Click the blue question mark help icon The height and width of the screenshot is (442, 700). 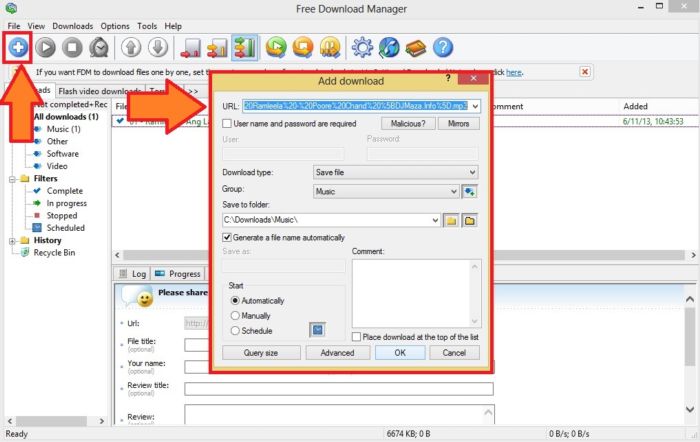coord(443,47)
